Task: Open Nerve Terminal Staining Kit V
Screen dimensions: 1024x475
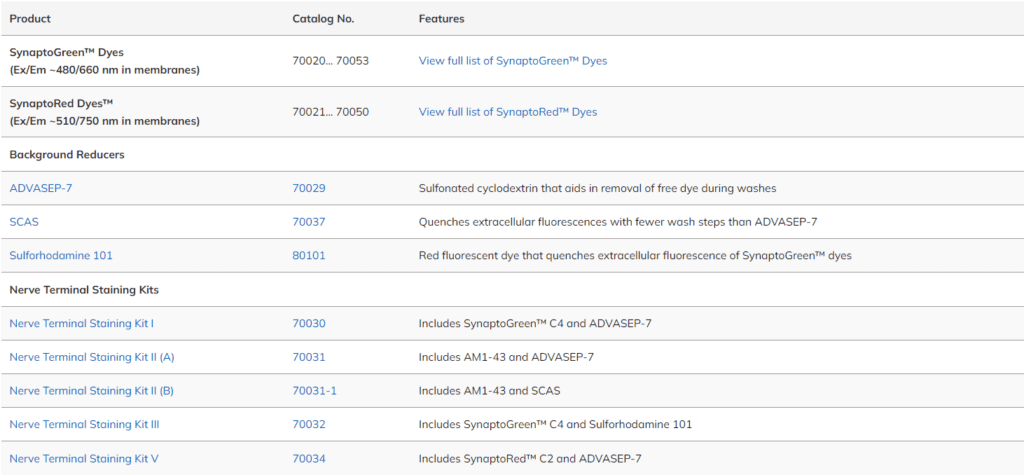Action: click(x=84, y=459)
